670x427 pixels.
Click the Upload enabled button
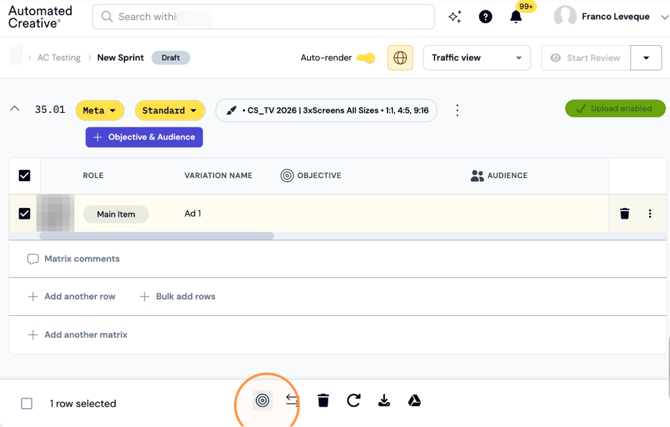615,109
